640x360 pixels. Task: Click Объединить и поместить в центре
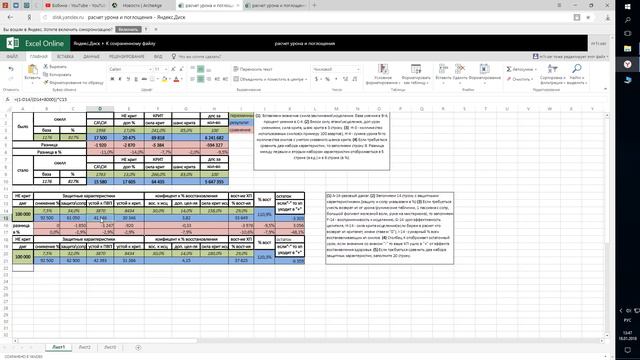pos(268,79)
